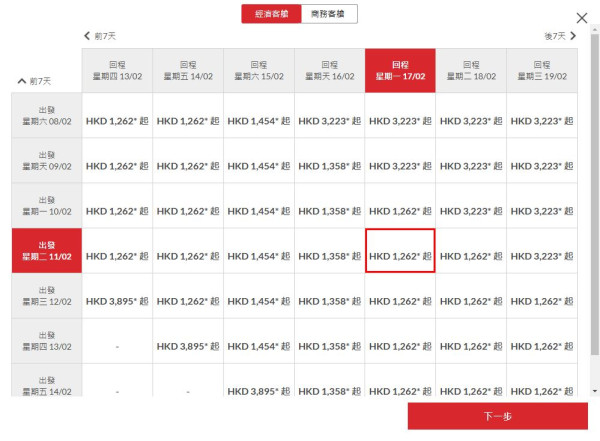Select return column 星期天 16/02

(x=330, y=71)
